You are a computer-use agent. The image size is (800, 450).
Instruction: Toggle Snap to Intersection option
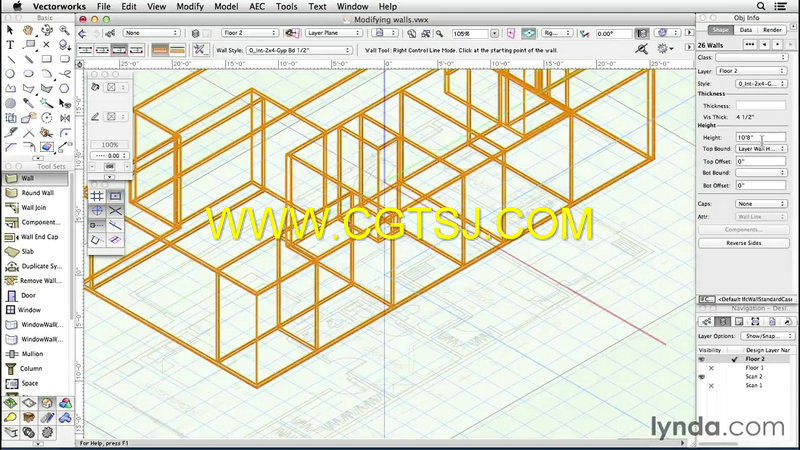(115, 211)
